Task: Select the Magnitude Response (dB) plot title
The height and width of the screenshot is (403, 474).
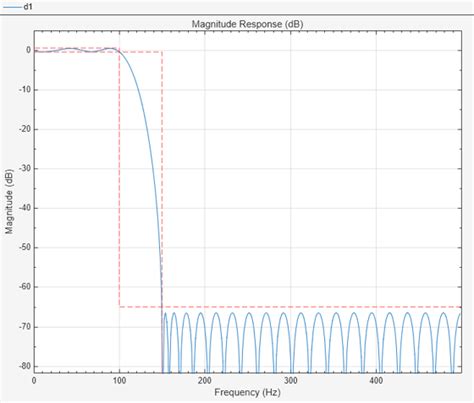Action: tap(247, 24)
